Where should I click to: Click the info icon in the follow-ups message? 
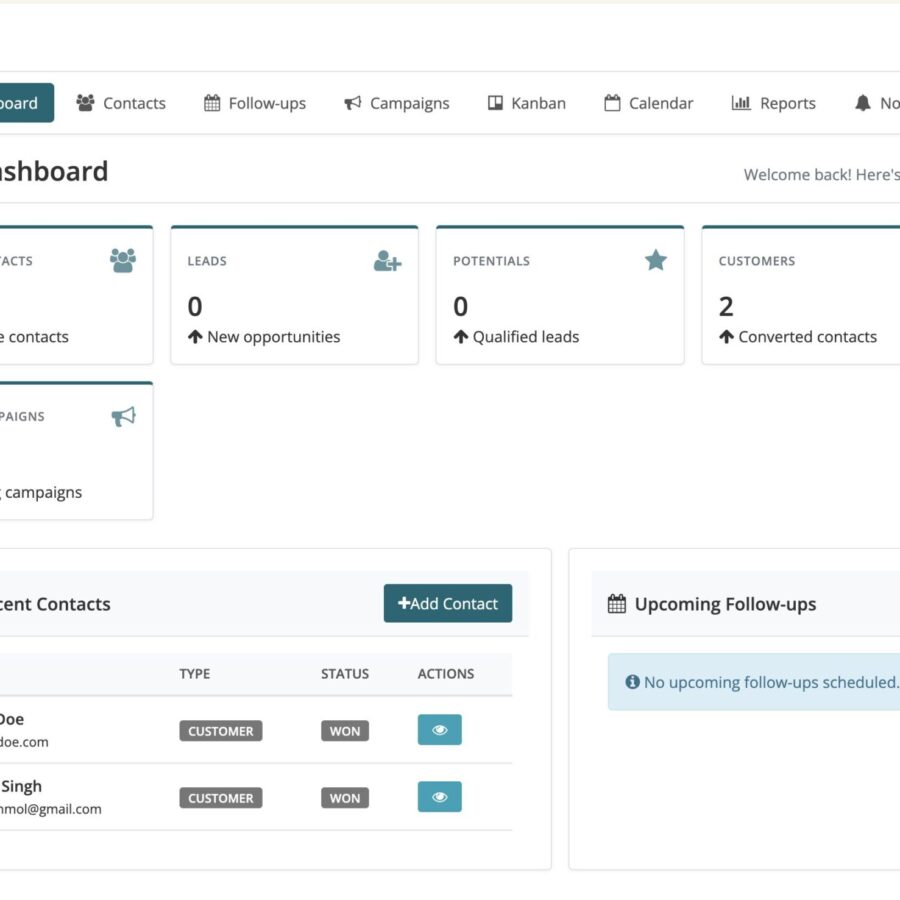(x=632, y=681)
